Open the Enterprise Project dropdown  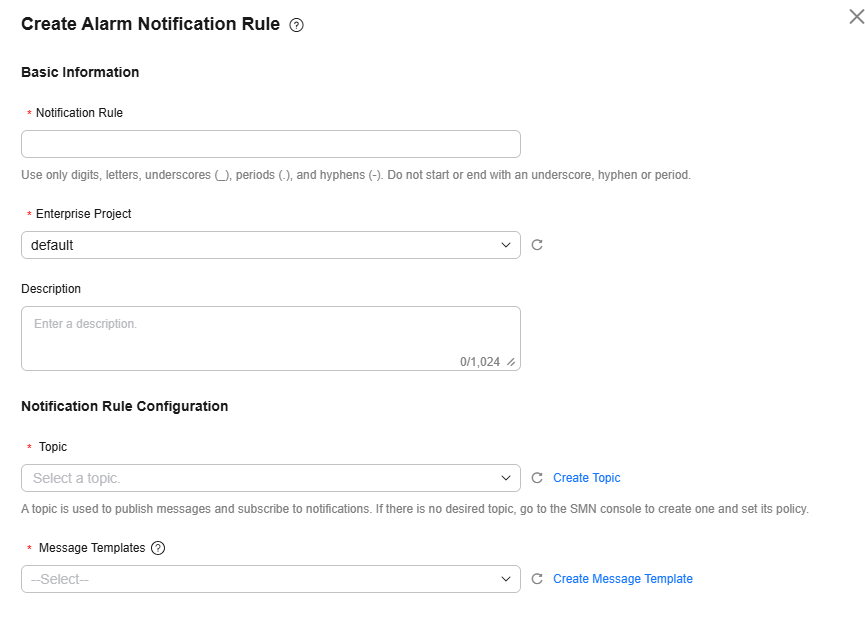(270, 245)
